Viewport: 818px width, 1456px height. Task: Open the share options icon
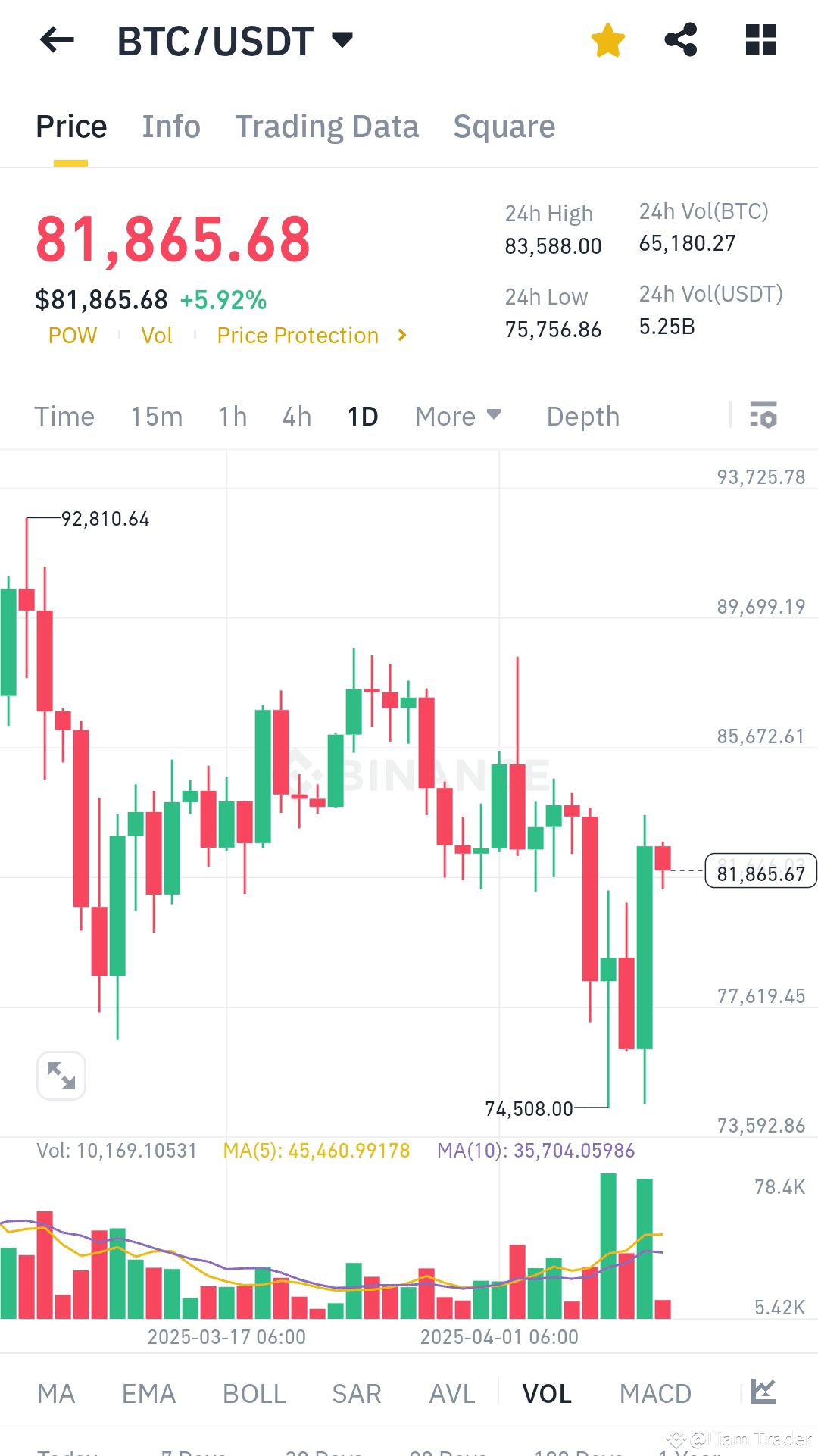tap(681, 40)
